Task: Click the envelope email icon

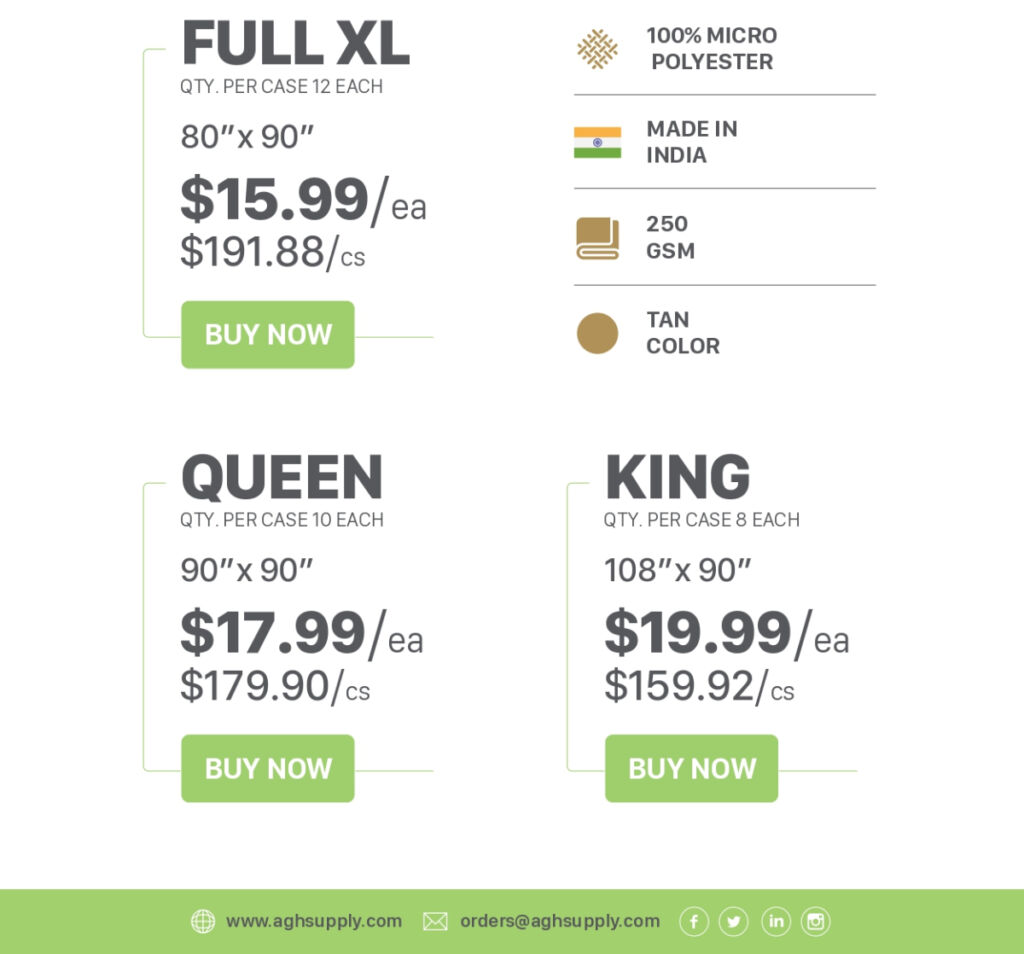Action: click(435, 921)
